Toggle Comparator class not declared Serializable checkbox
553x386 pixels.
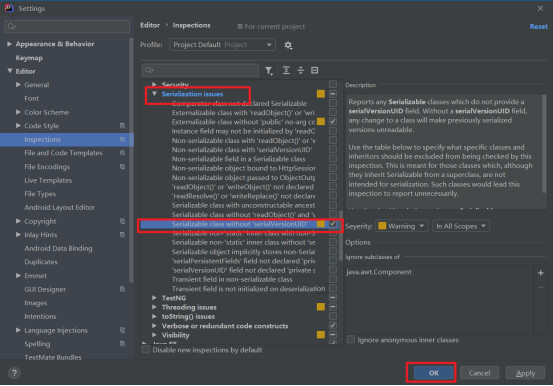pyautogui.click(x=333, y=103)
